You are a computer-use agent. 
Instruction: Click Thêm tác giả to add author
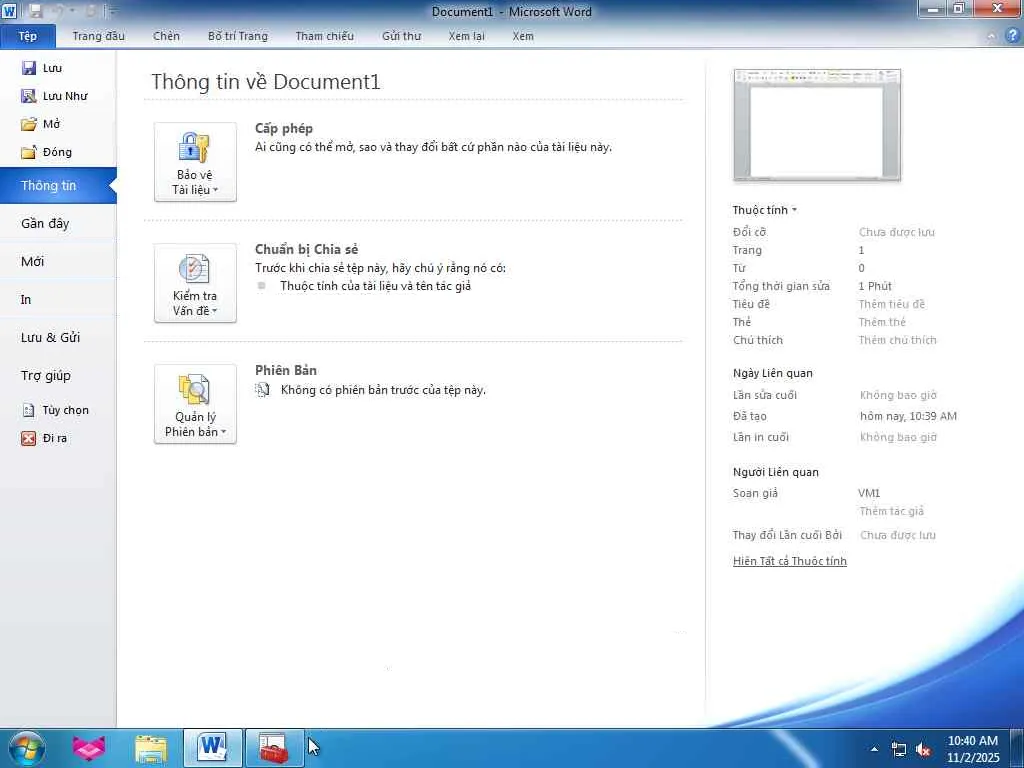(891, 511)
